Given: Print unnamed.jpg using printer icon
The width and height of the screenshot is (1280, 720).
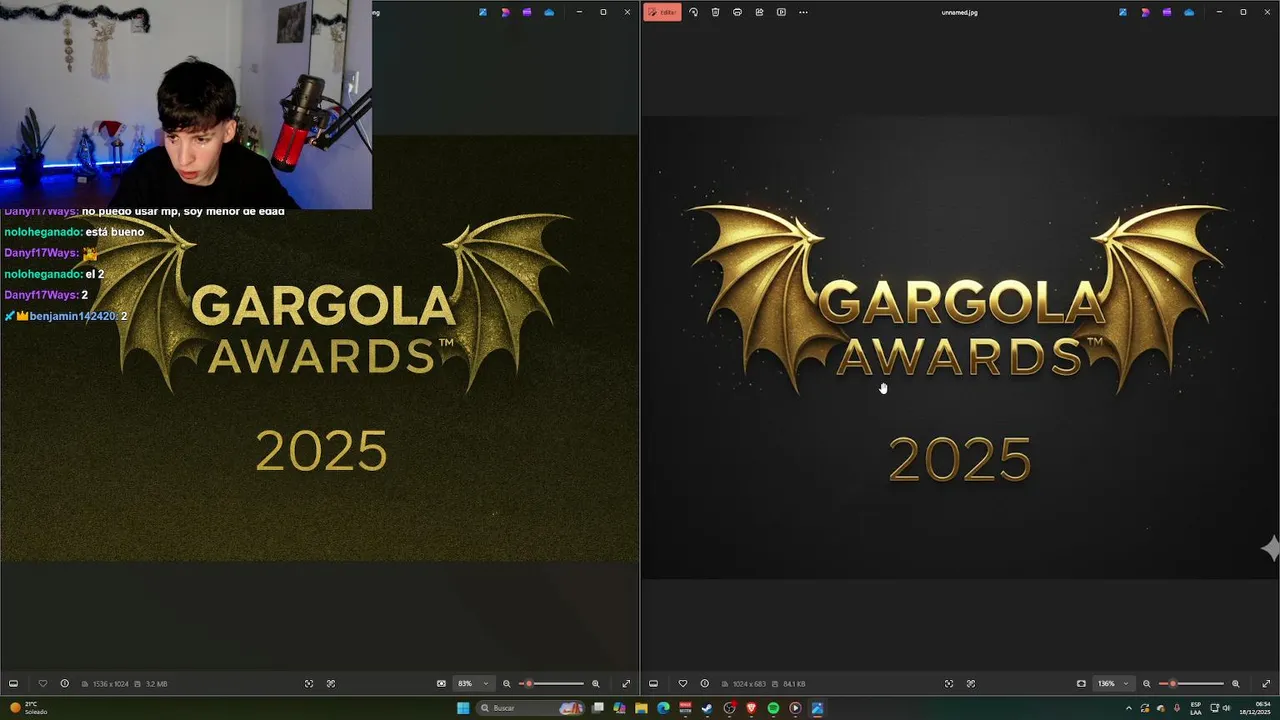Looking at the screenshot, I should [x=737, y=12].
